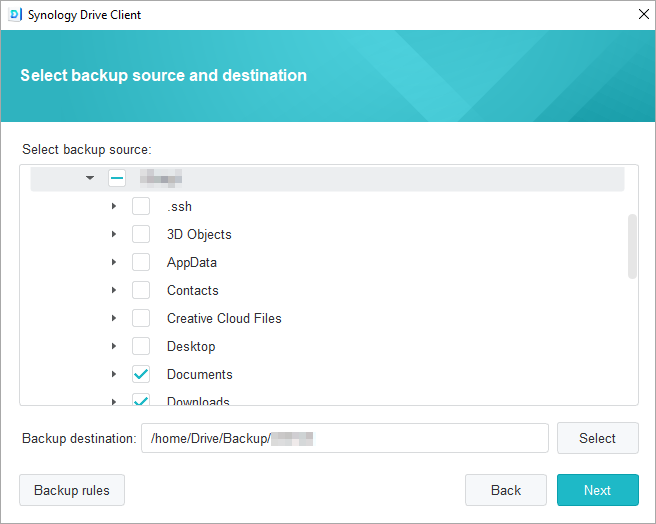Close the Synology Drive Client window
Image resolution: width=656 pixels, height=524 pixels.
point(643,14)
